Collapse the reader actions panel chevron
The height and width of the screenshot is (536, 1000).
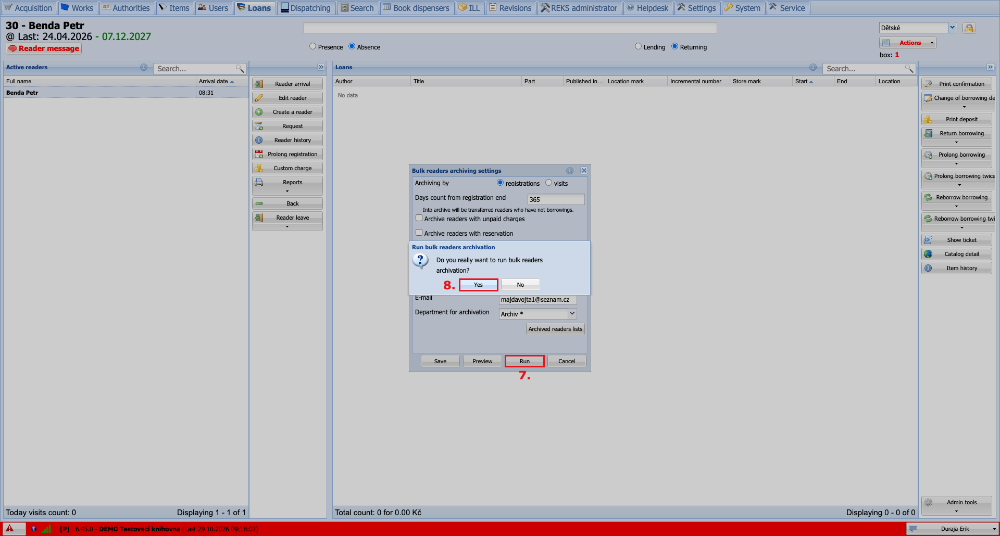pyautogui.click(x=321, y=67)
